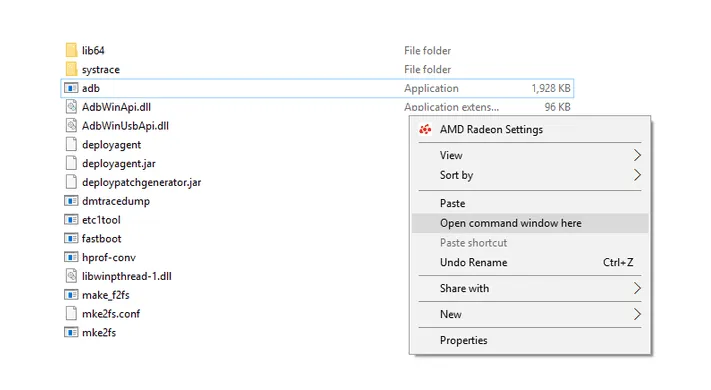Expand the Sort by submenu arrow

pos(637,175)
